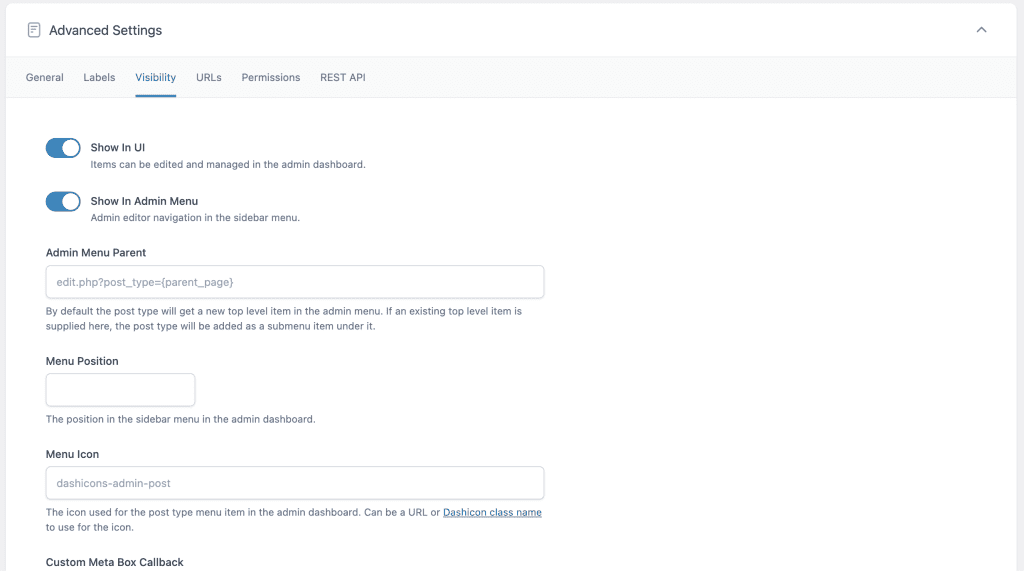Image resolution: width=1024 pixels, height=571 pixels.
Task: Open the Permissions tab
Action: click(x=271, y=77)
